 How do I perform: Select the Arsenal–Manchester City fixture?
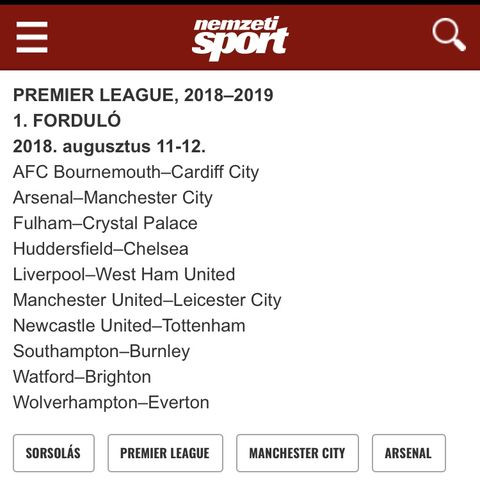tap(113, 198)
